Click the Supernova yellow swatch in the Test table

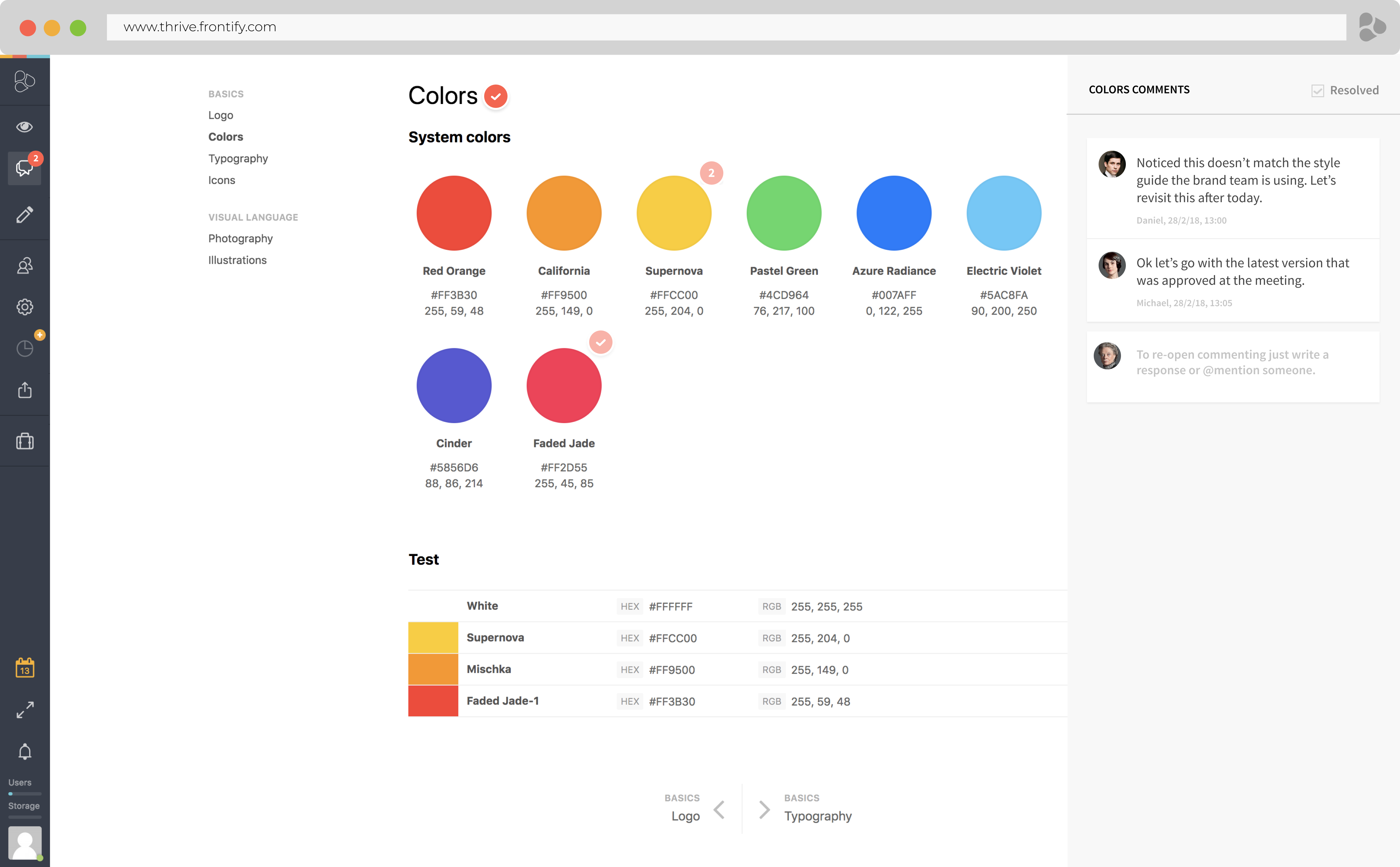(x=433, y=638)
